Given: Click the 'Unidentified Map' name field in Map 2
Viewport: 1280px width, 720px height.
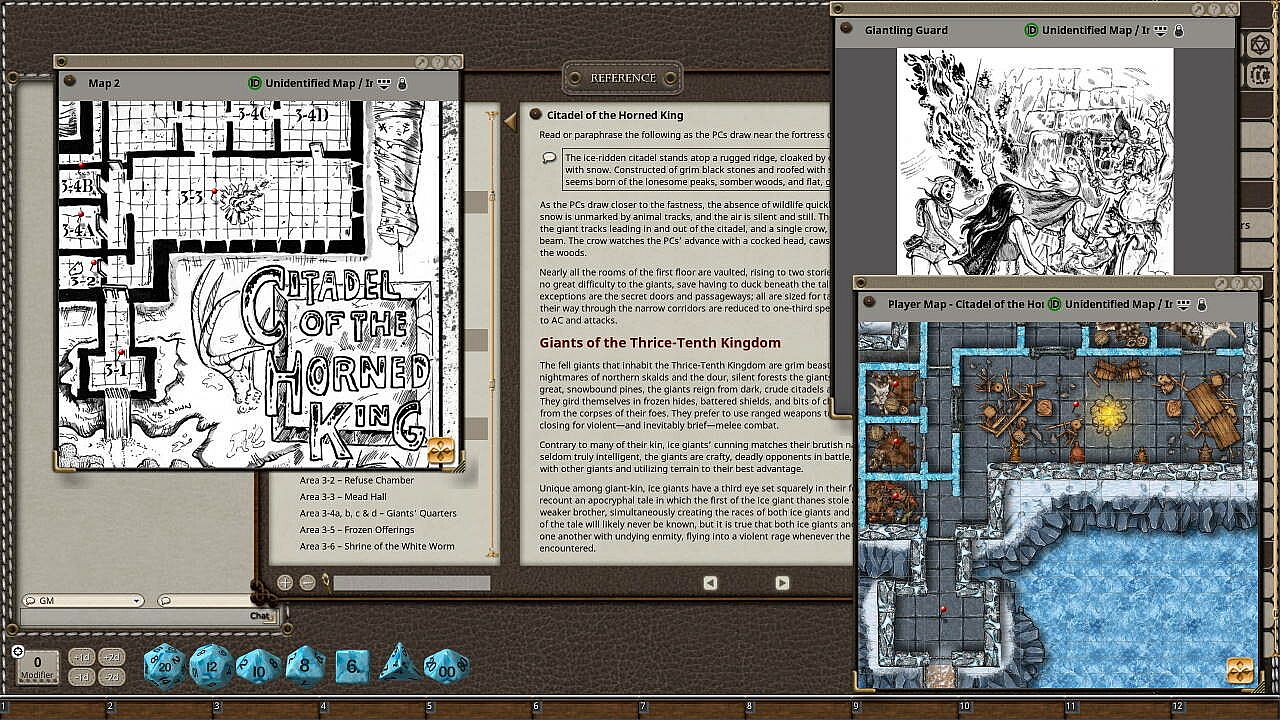Looking at the screenshot, I should pyautogui.click(x=319, y=84).
